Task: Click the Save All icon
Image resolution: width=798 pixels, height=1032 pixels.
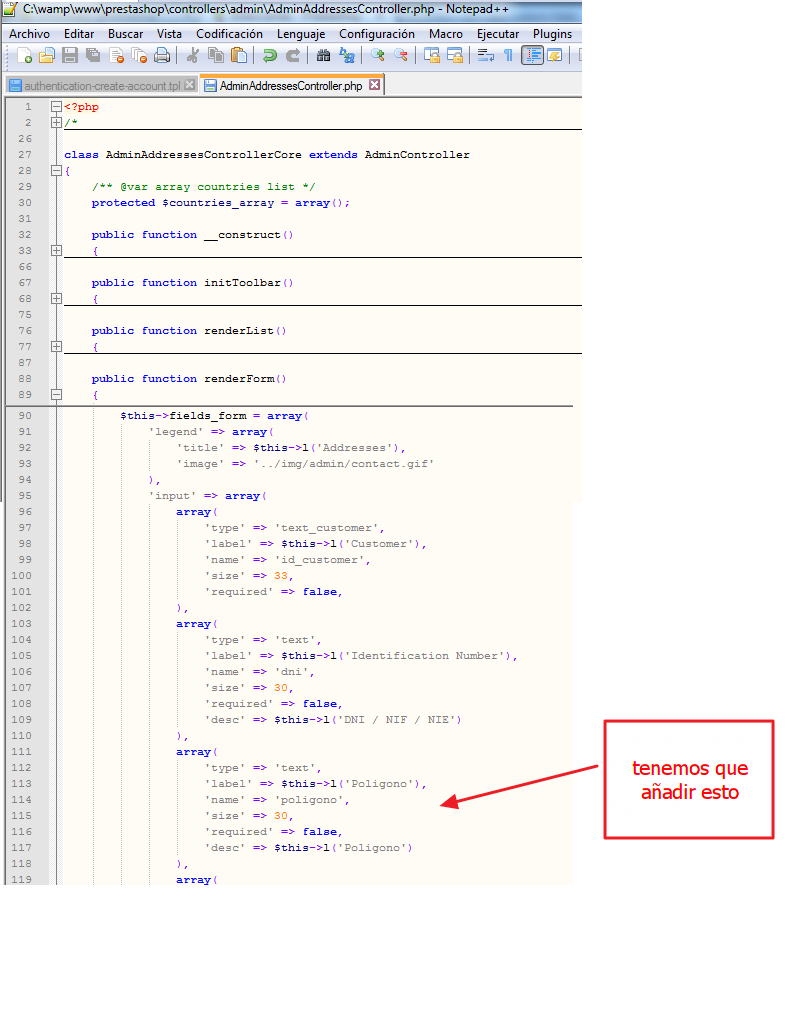Action: point(93,55)
